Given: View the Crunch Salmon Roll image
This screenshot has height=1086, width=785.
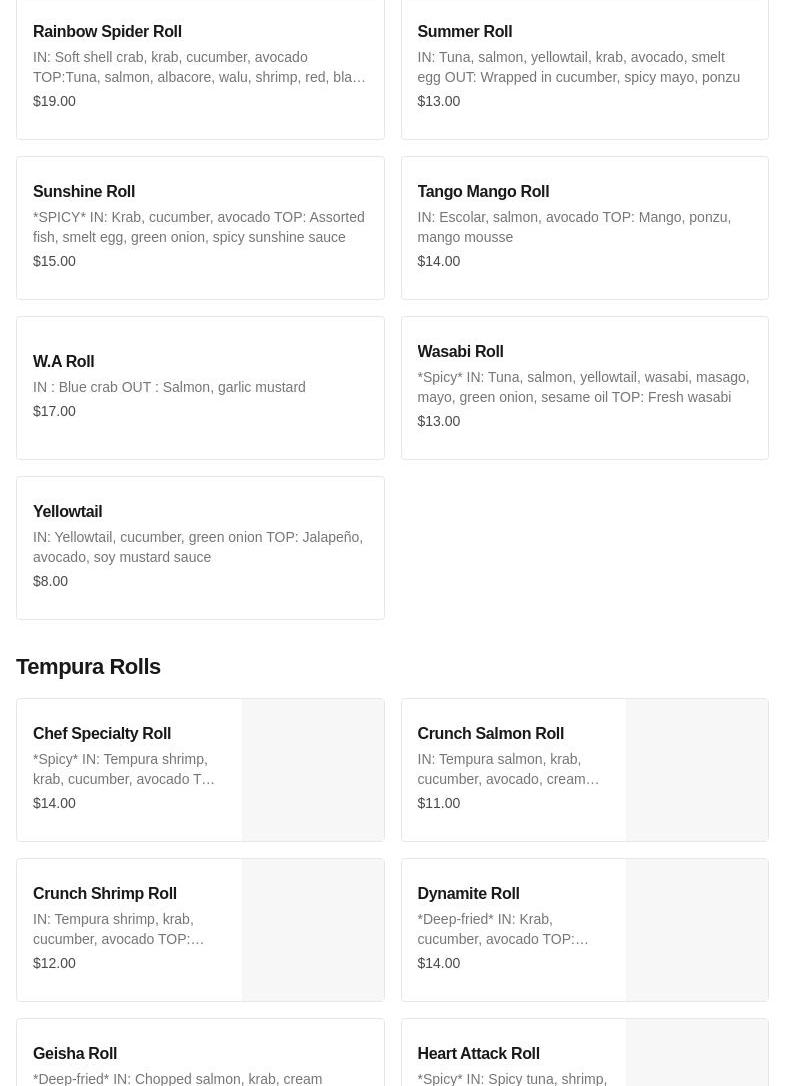Looking at the screenshot, I should (697, 770).
